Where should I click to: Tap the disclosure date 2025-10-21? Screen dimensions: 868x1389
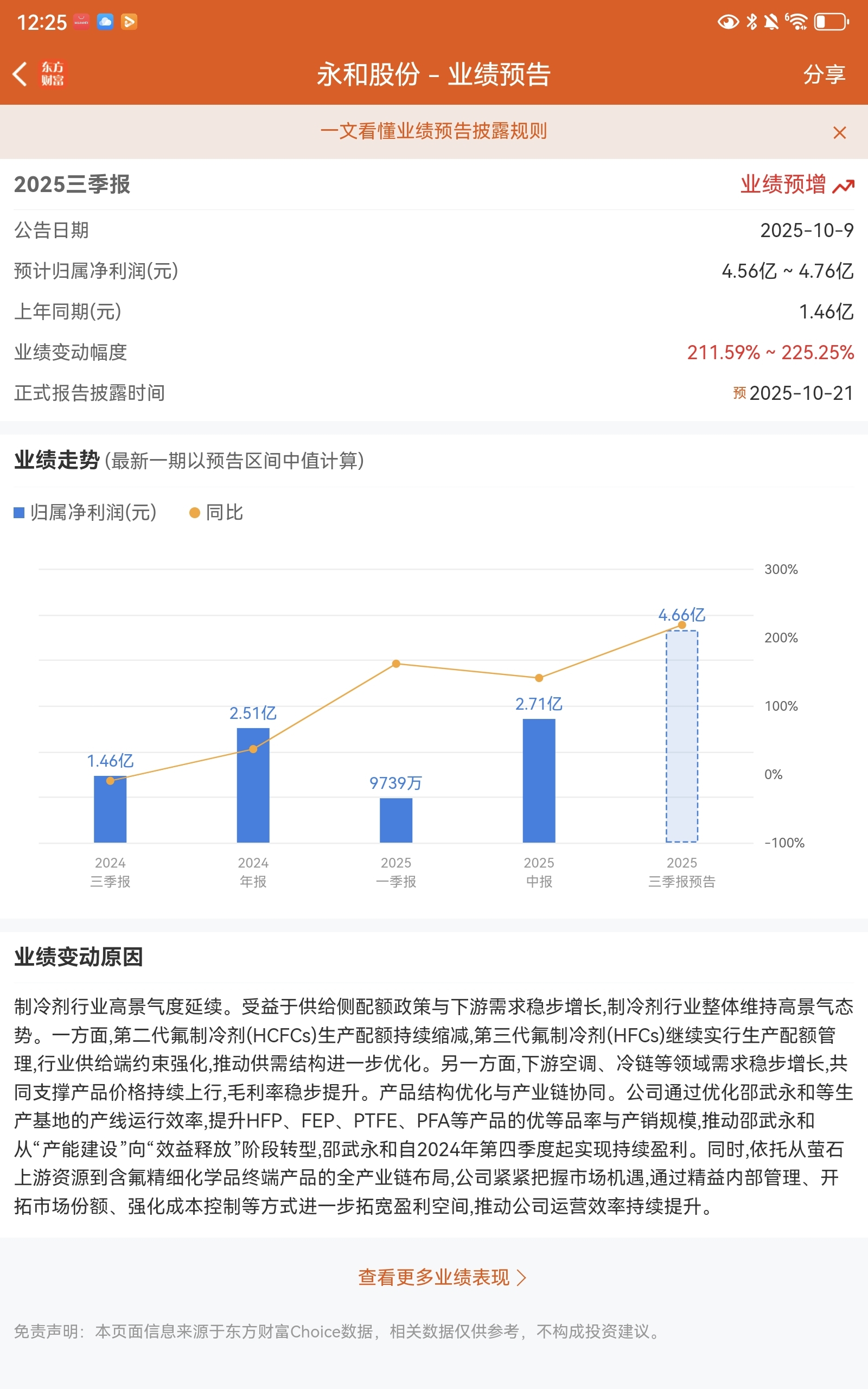[801, 393]
